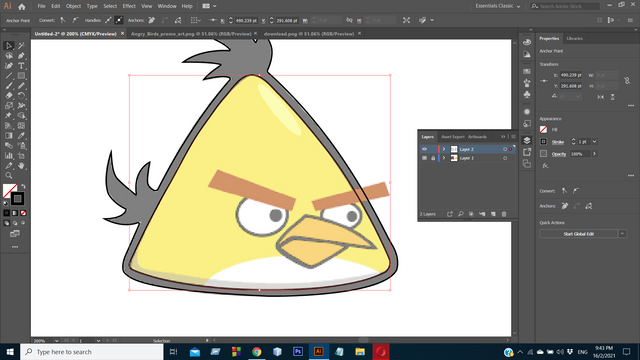Screen dimensions: 640x360
Task: Open the Arrange Documents dropdown in menu bar
Action: [209, 6]
